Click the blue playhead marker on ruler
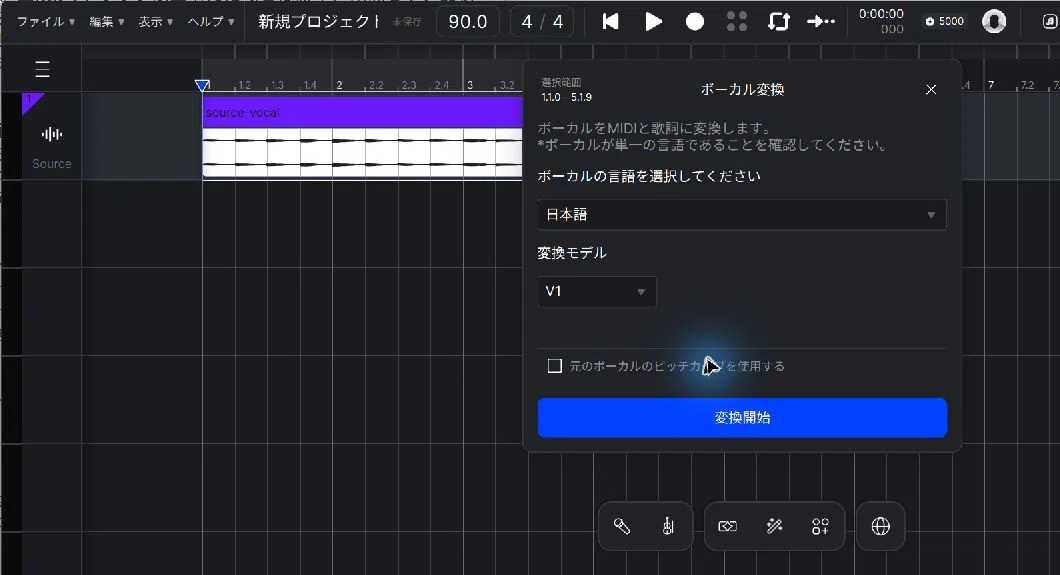The height and width of the screenshot is (575, 1060). pos(201,85)
